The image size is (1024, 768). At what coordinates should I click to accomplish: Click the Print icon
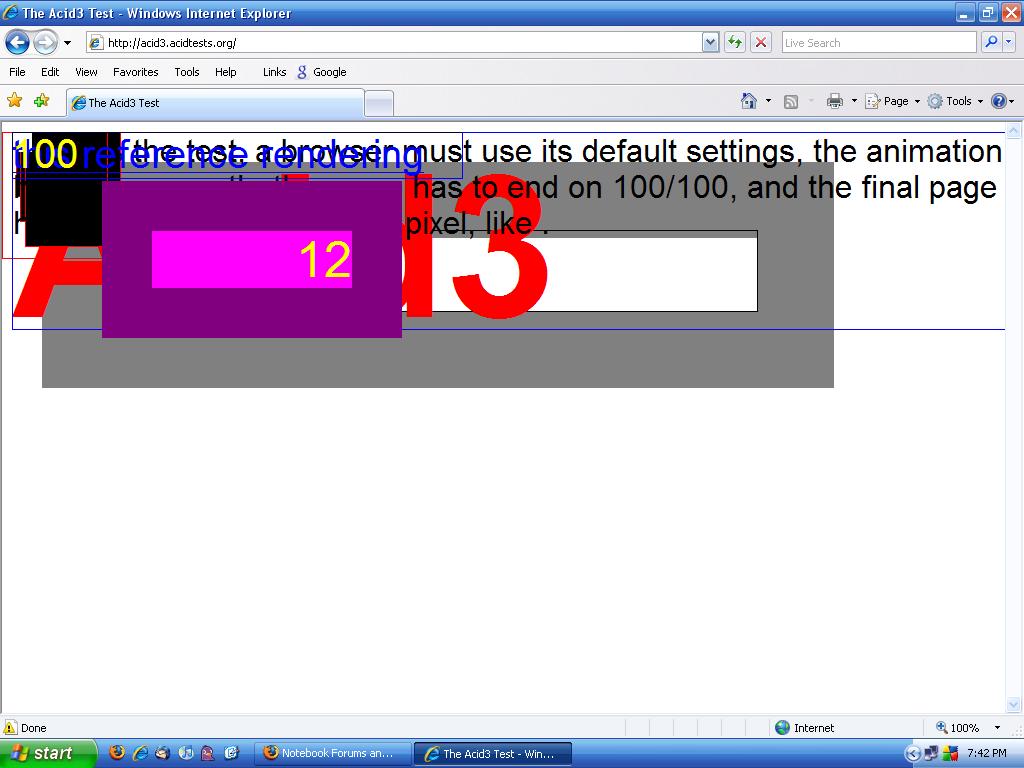pyautogui.click(x=835, y=101)
